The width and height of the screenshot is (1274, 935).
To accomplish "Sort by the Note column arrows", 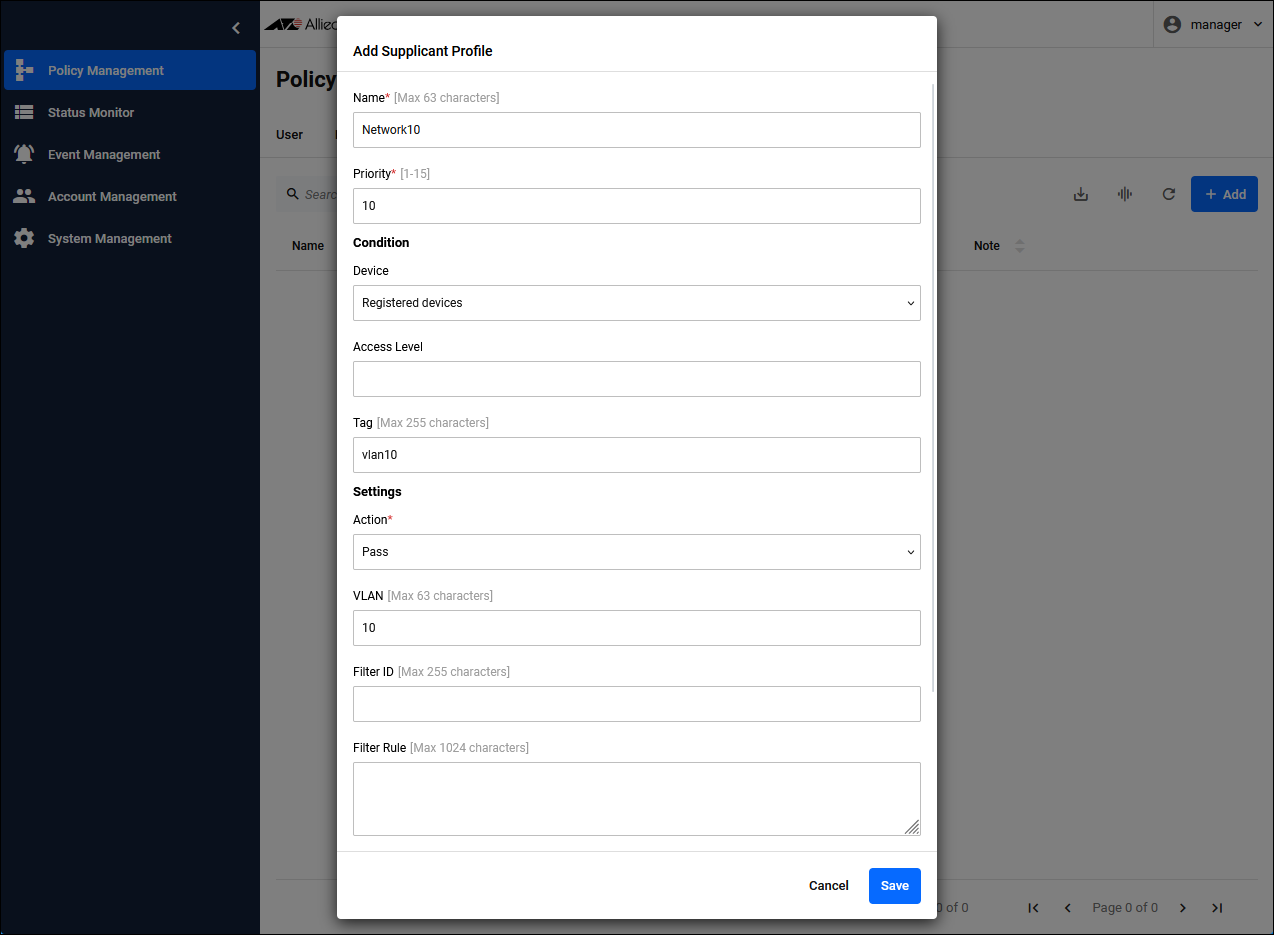I will (x=1019, y=246).
